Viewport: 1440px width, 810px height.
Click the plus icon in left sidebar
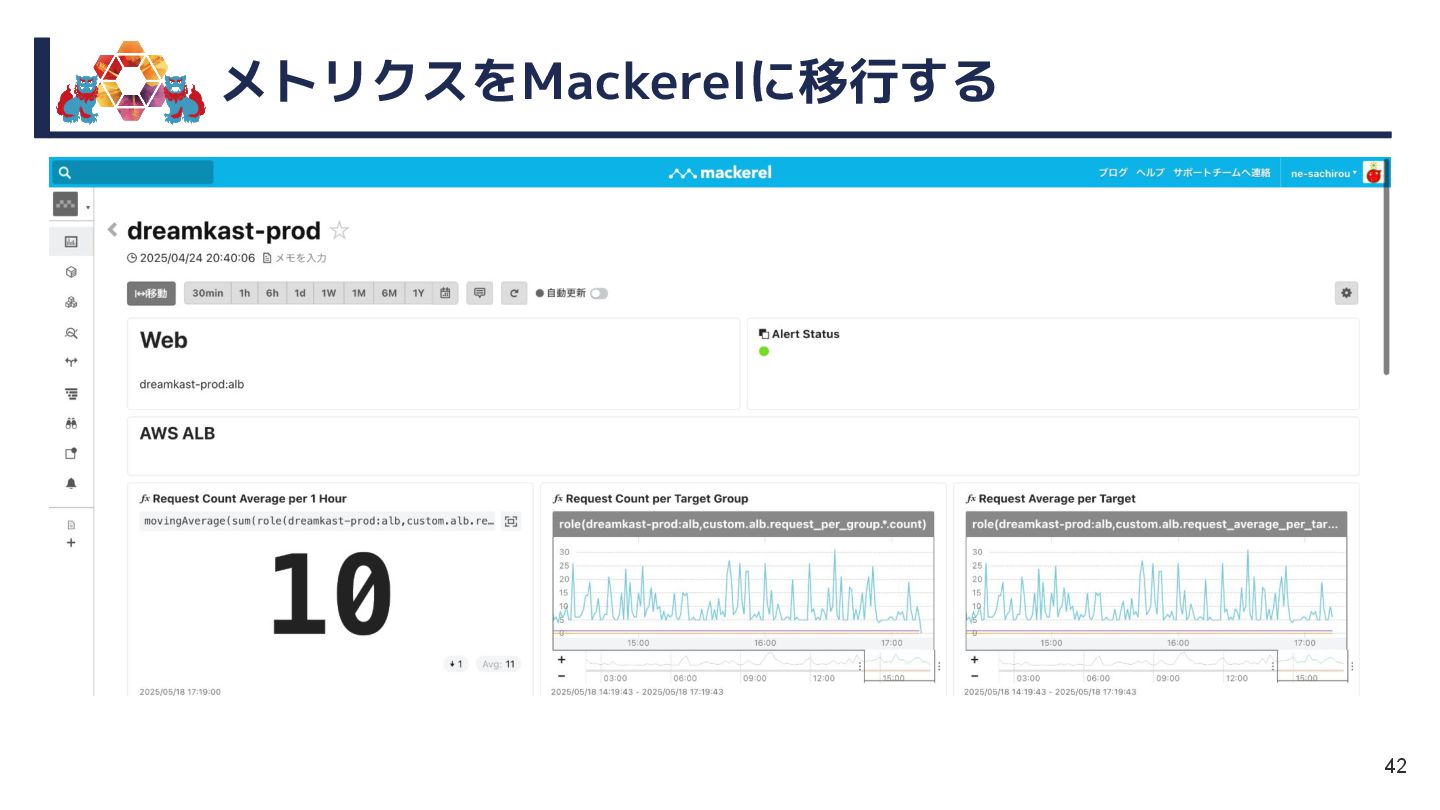[x=71, y=543]
